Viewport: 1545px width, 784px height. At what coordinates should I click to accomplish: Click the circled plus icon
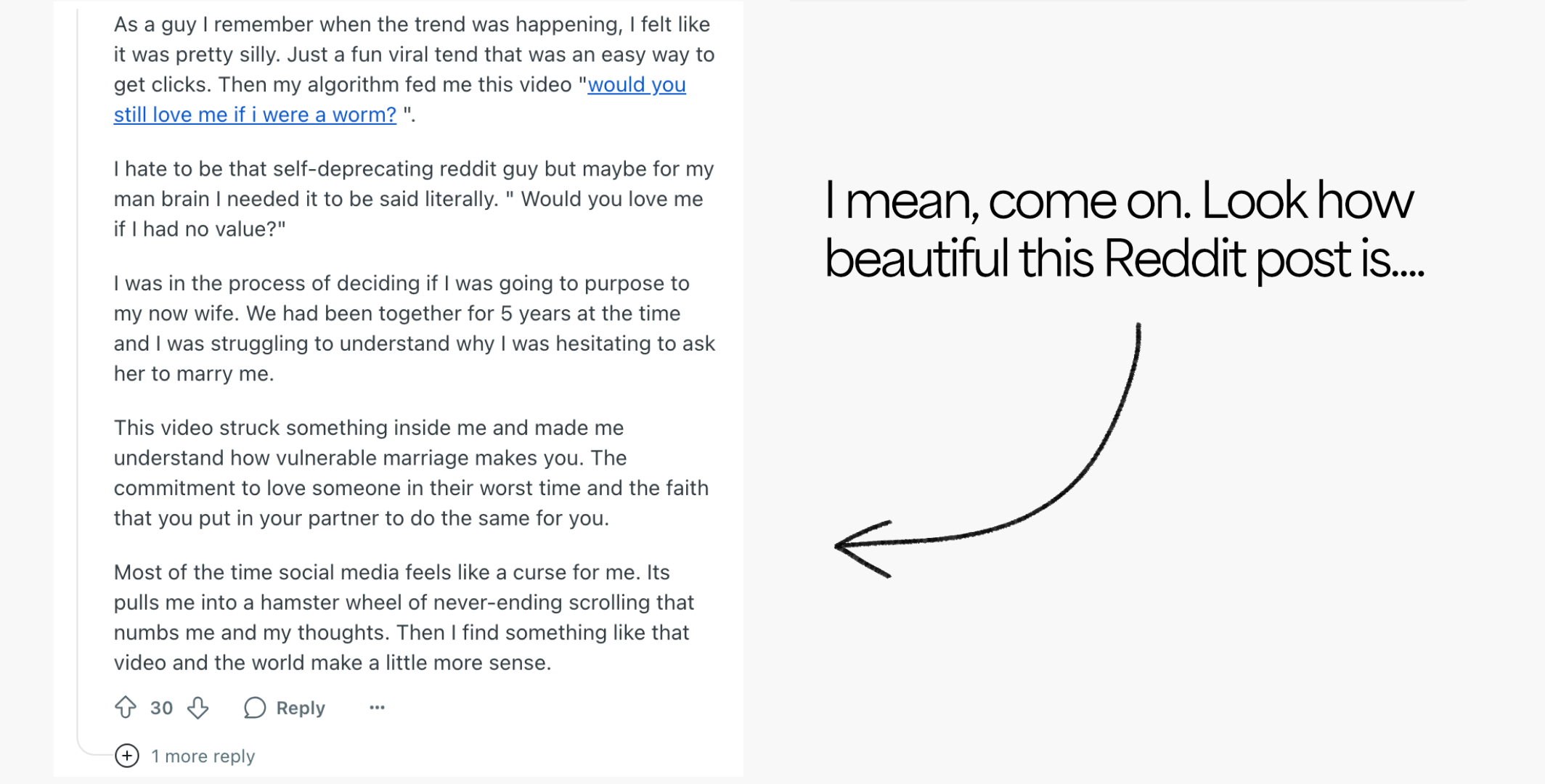(127, 756)
